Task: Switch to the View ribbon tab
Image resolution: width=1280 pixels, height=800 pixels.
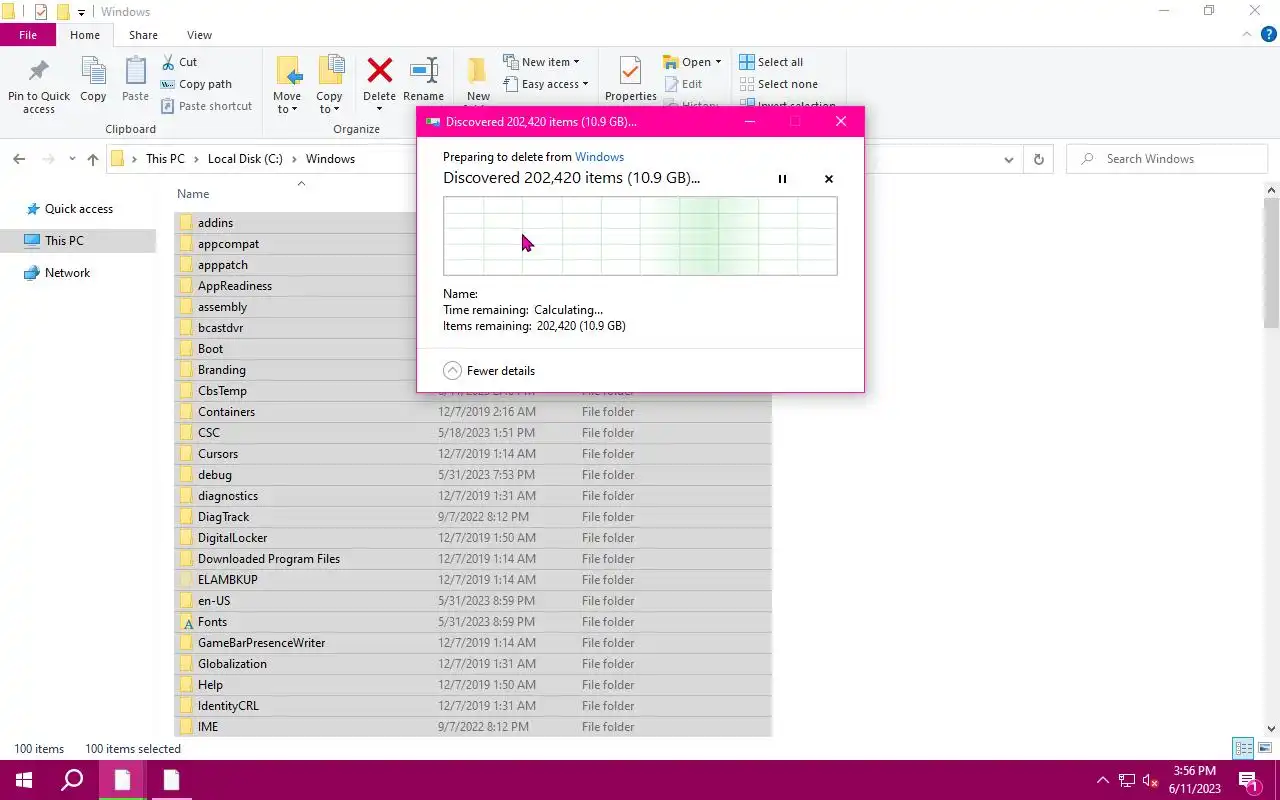Action: pyautogui.click(x=199, y=35)
